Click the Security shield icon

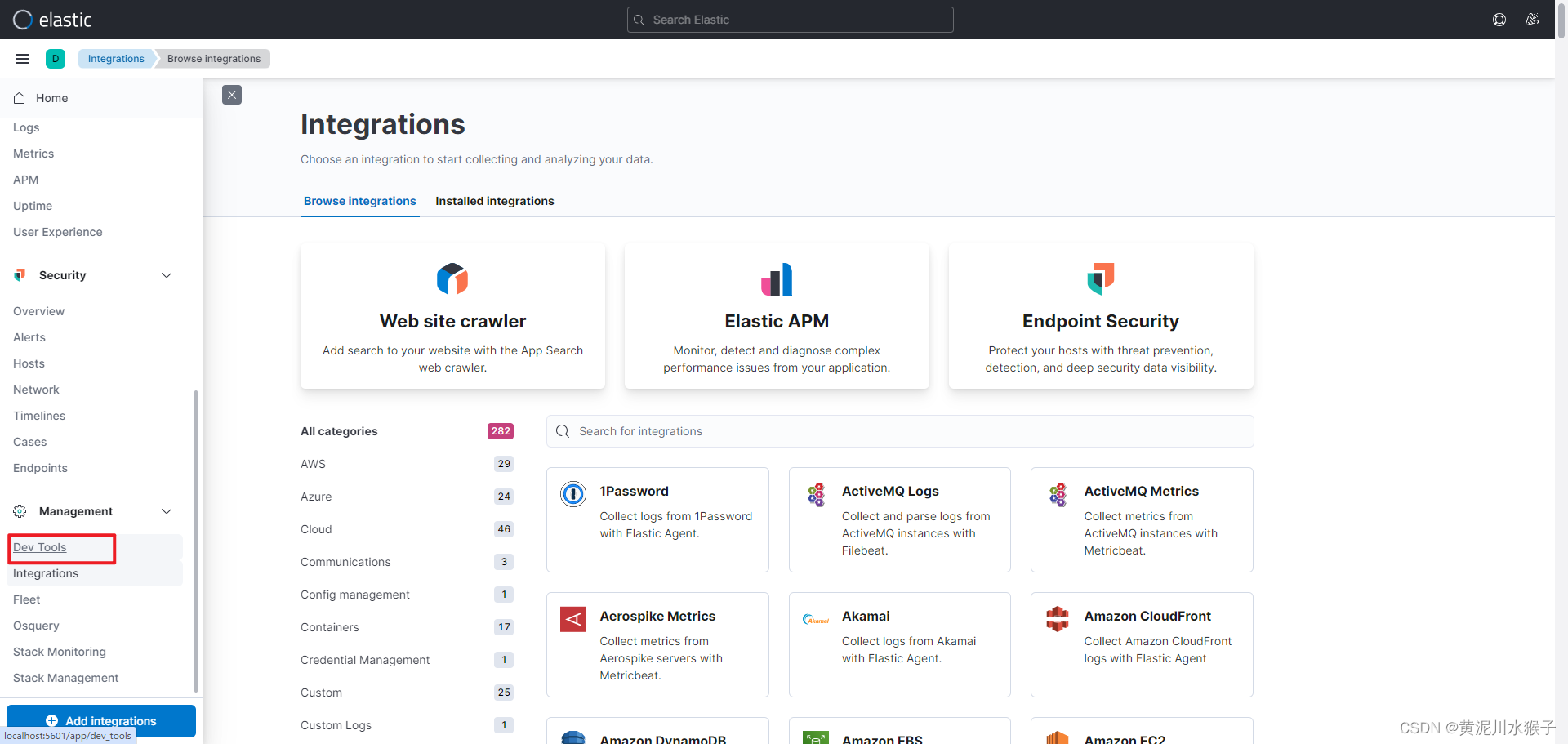(20, 275)
